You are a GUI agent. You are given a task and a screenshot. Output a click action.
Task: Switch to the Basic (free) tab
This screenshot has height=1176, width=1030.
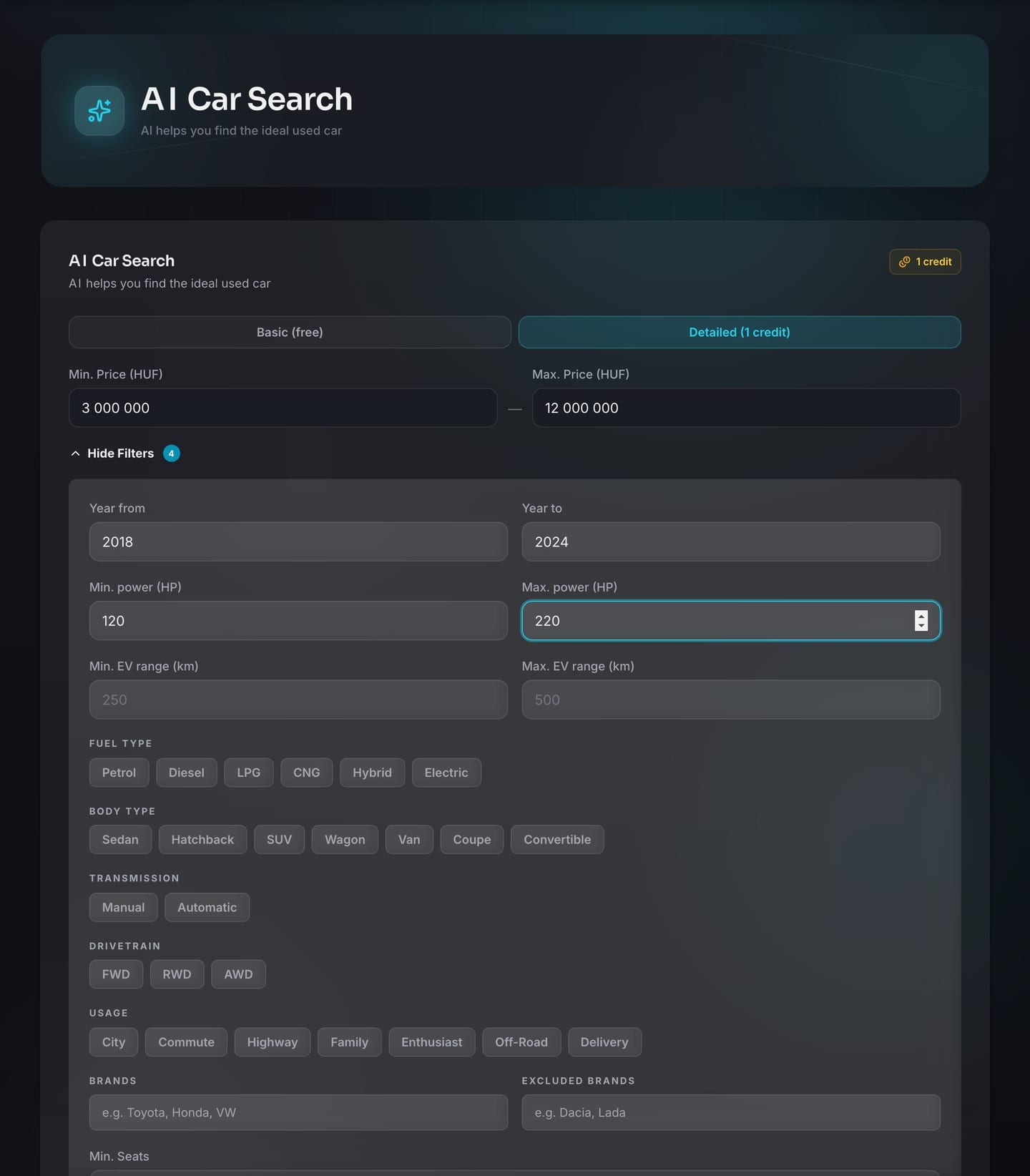(290, 332)
